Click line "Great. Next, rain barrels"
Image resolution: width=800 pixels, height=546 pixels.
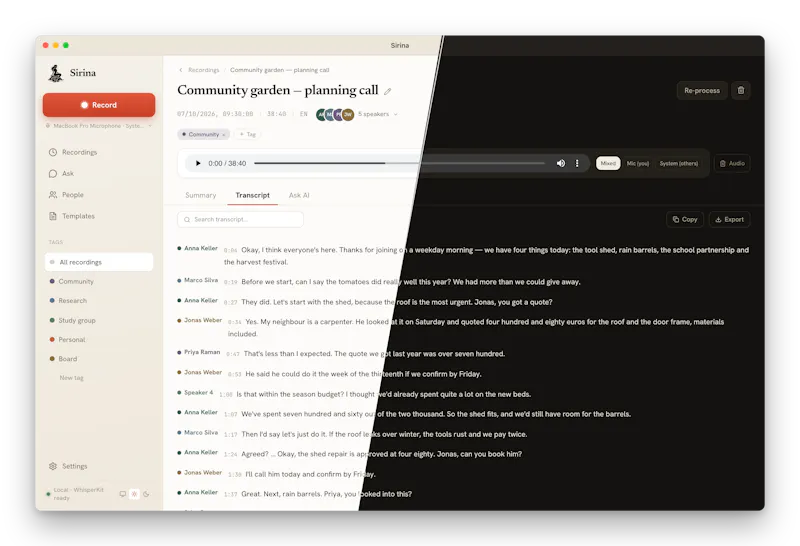(327, 494)
